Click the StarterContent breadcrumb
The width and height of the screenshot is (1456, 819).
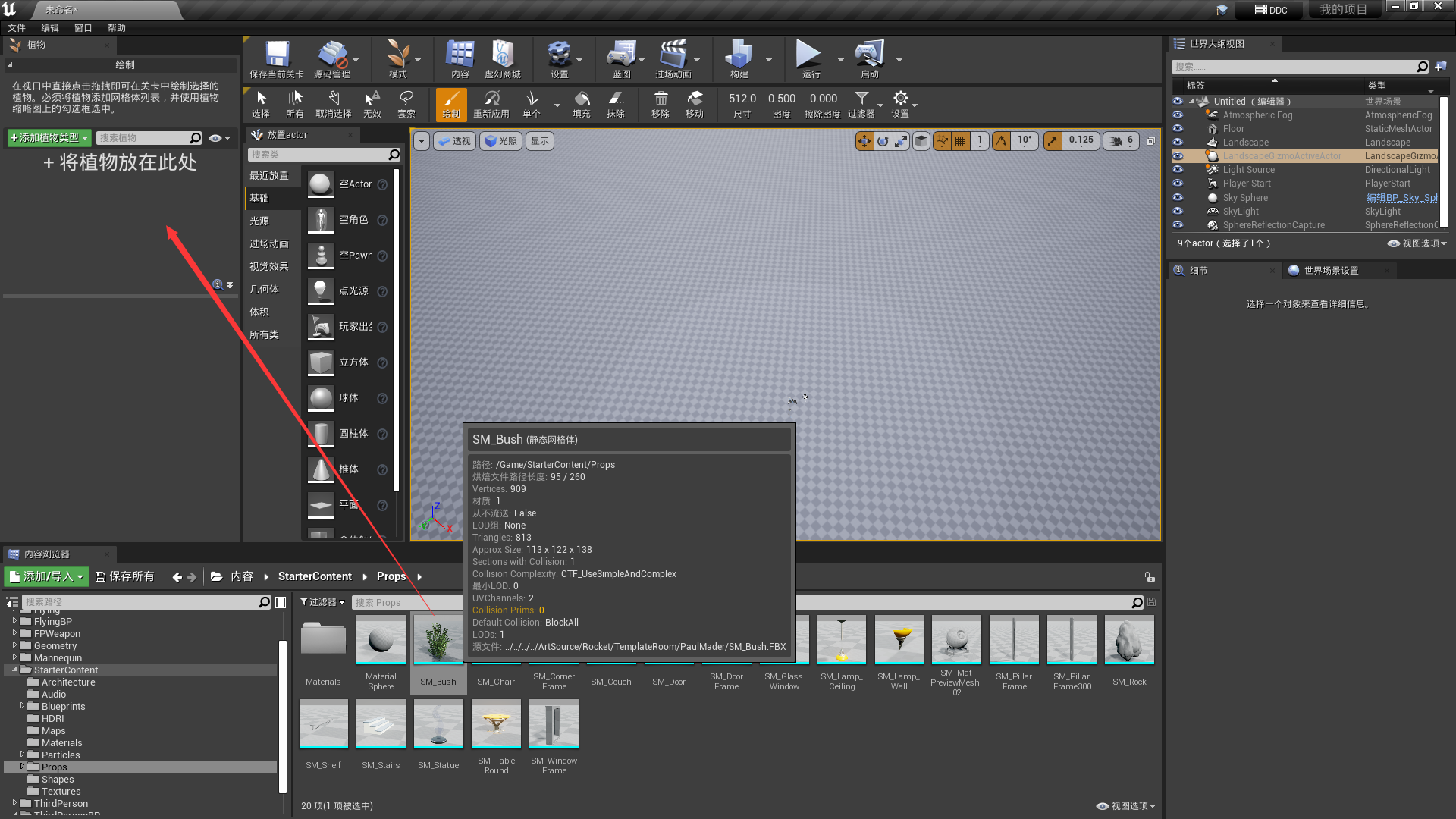(x=315, y=576)
